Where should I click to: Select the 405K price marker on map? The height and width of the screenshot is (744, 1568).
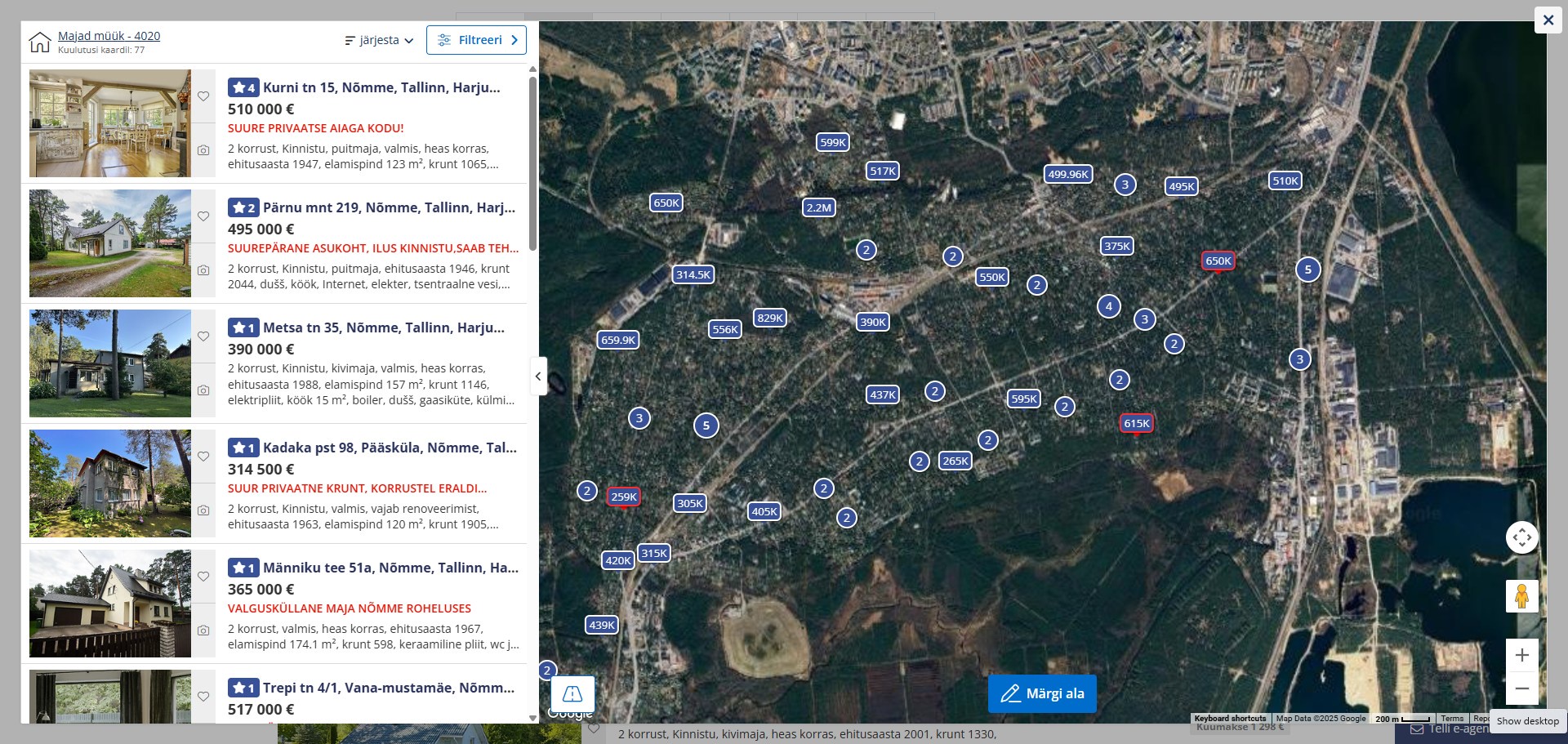coord(765,511)
